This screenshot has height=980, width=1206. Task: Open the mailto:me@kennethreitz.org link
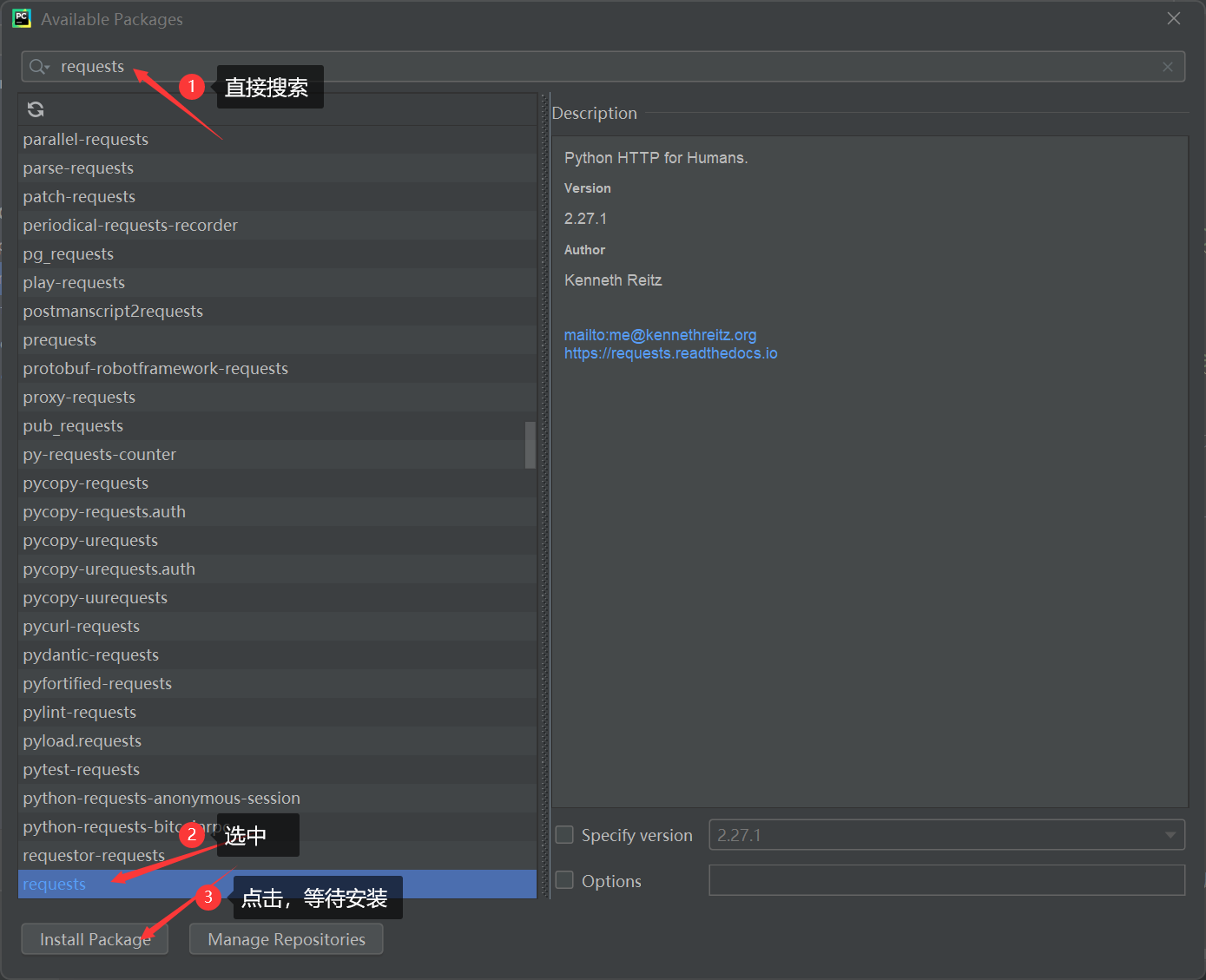pos(660,335)
